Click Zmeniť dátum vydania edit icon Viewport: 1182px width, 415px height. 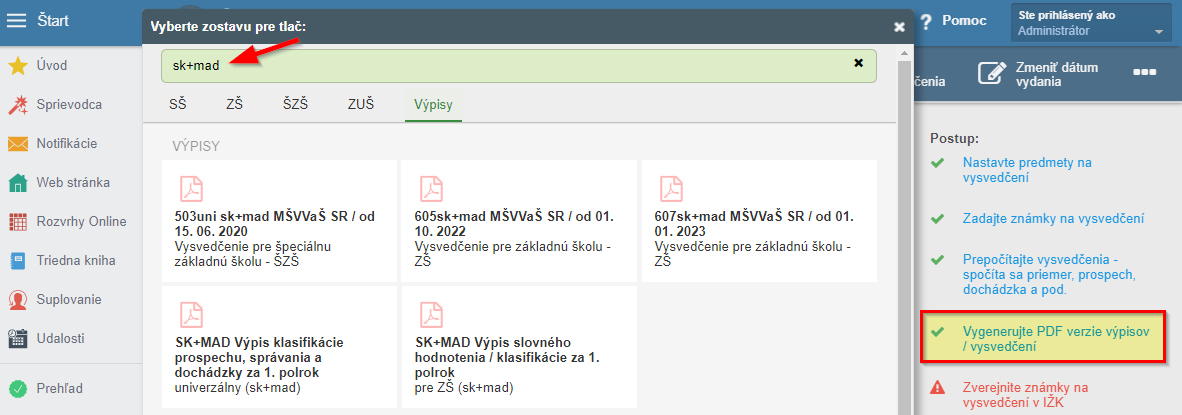991,74
